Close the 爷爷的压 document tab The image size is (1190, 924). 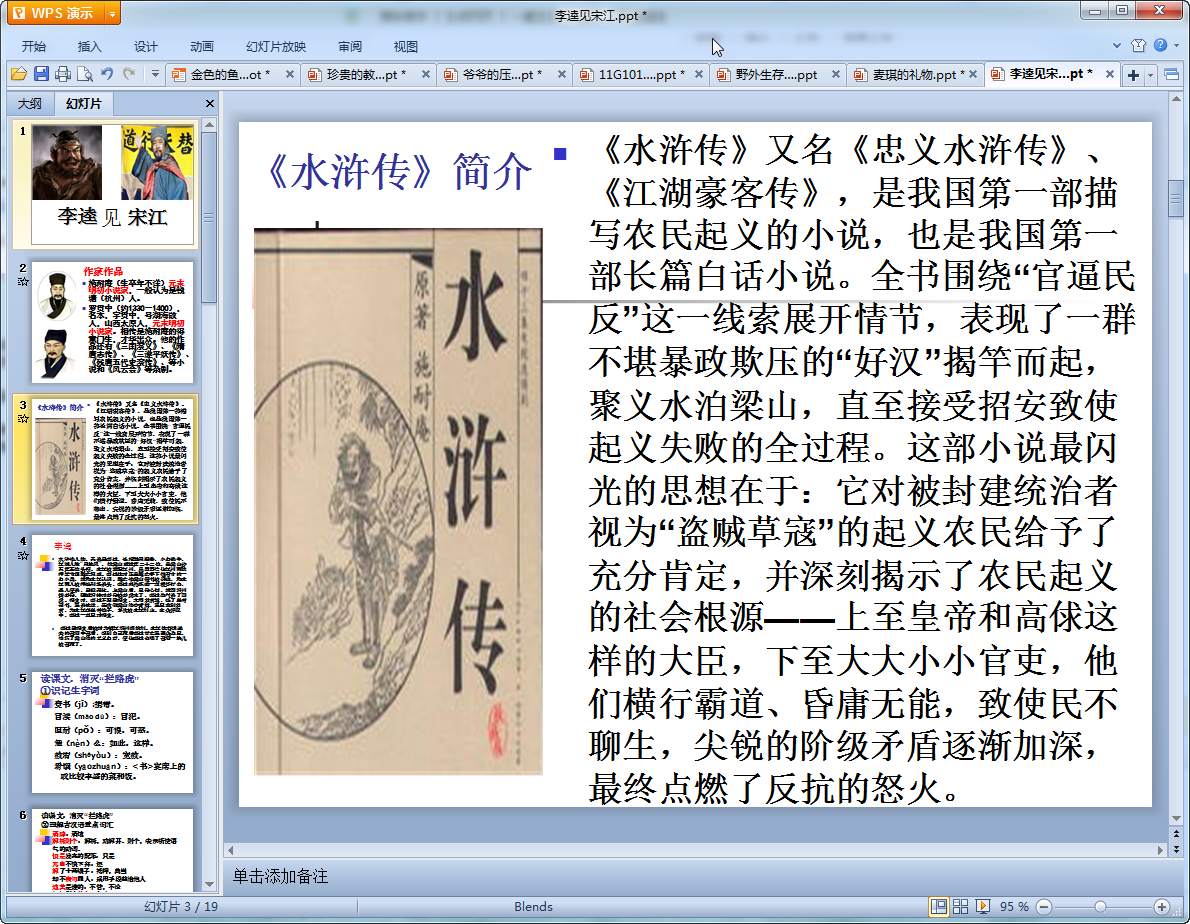pyautogui.click(x=562, y=74)
